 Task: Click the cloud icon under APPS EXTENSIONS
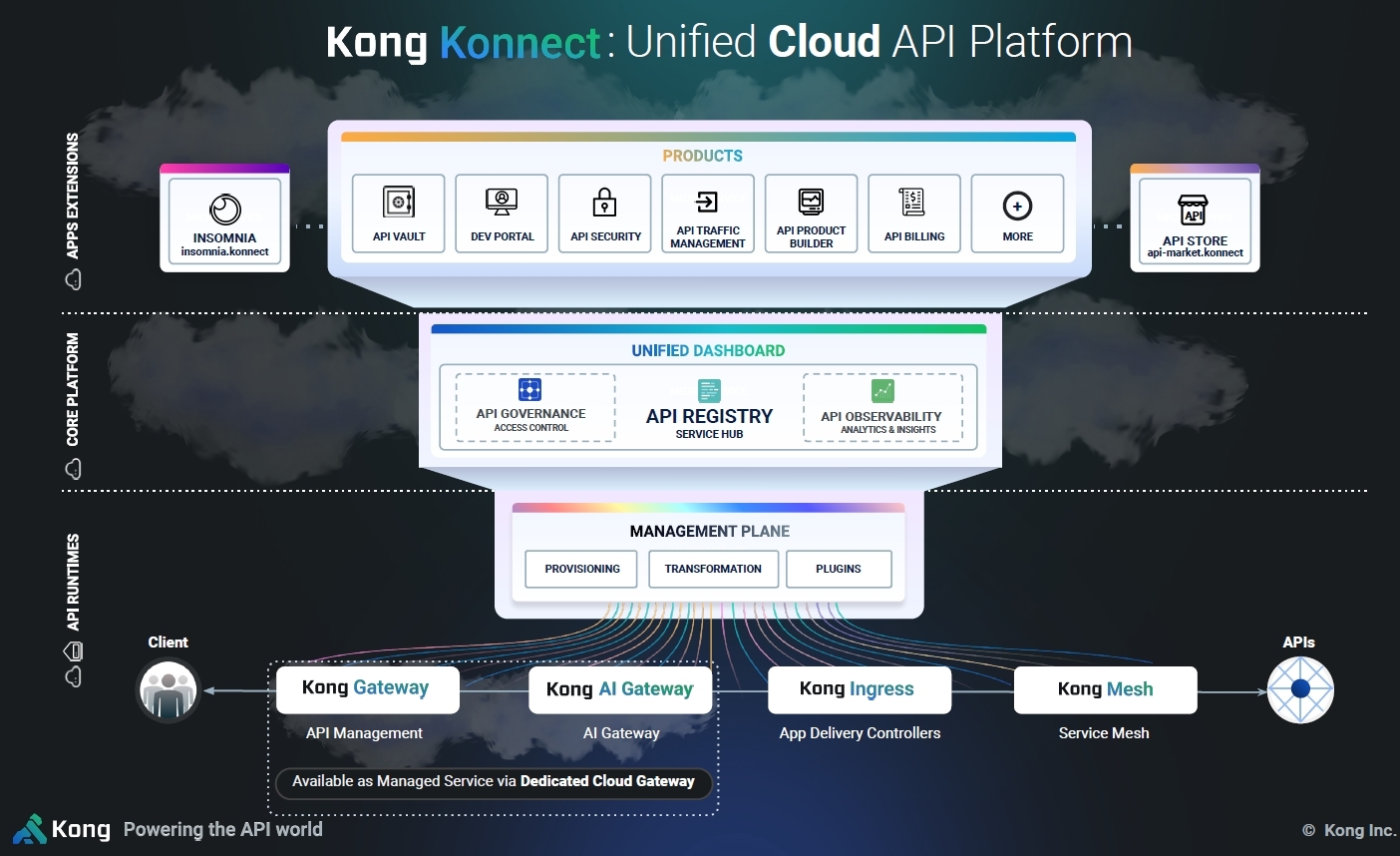click(x=73, y=279)
